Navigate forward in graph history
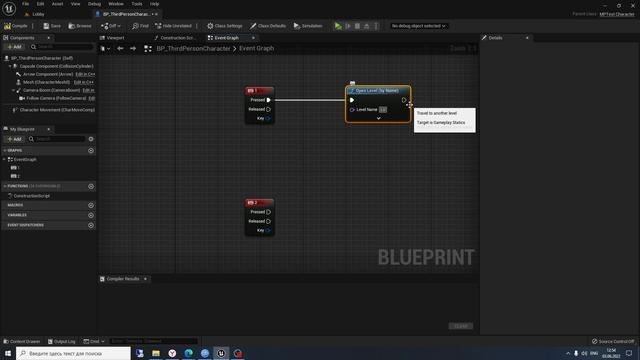 click(x=133, y=48)
